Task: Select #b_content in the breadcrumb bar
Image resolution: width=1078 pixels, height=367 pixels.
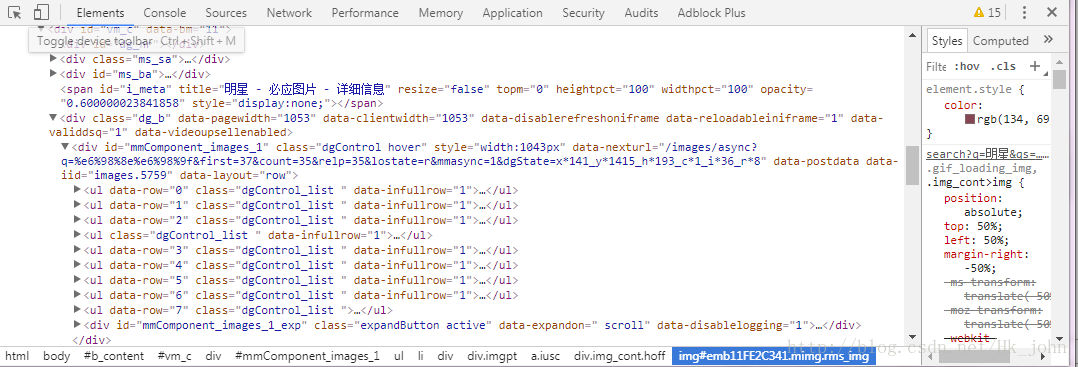Action: tap(114, 356)
